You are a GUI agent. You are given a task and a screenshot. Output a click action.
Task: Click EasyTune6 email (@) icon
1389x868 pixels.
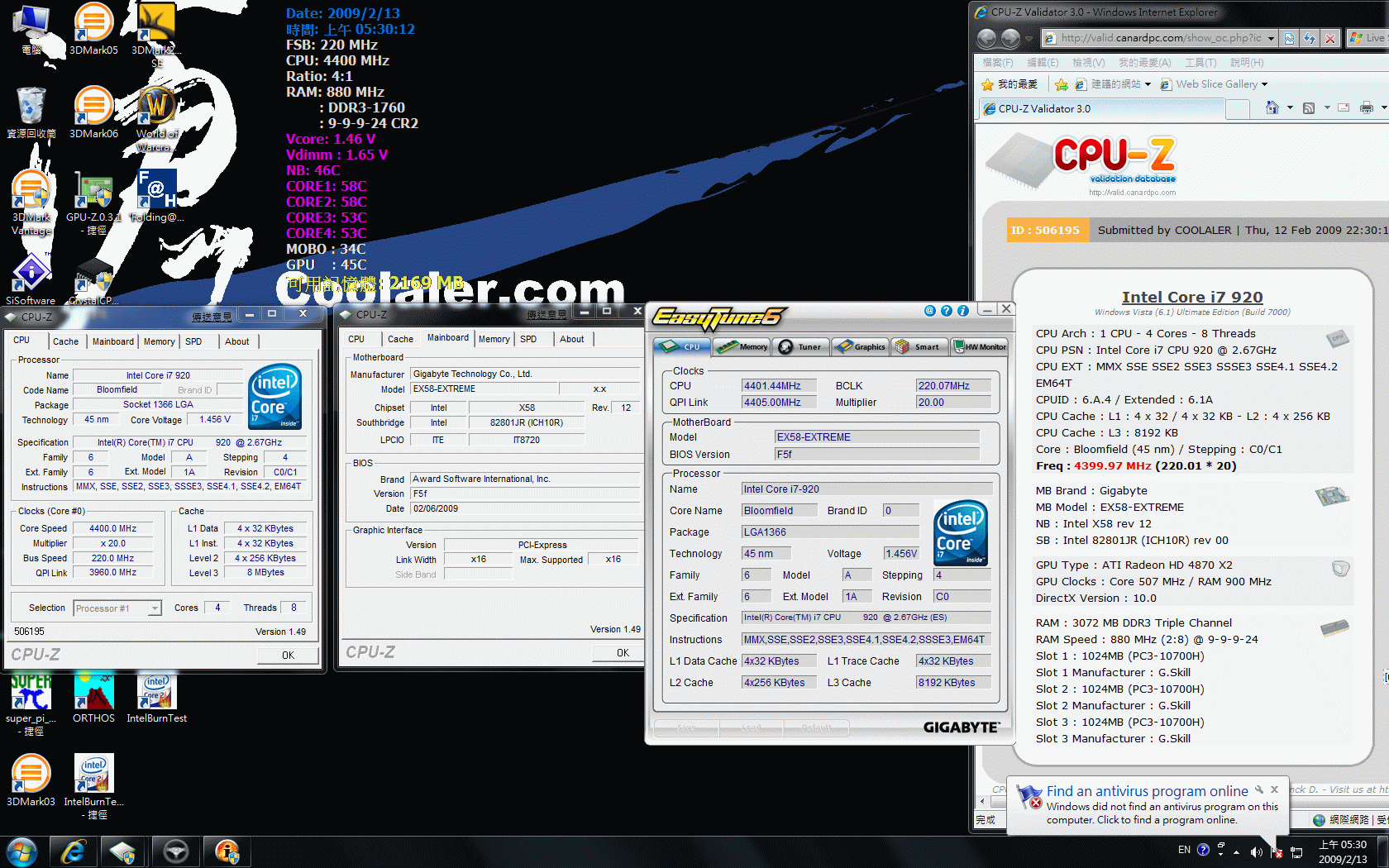point(930,311)
